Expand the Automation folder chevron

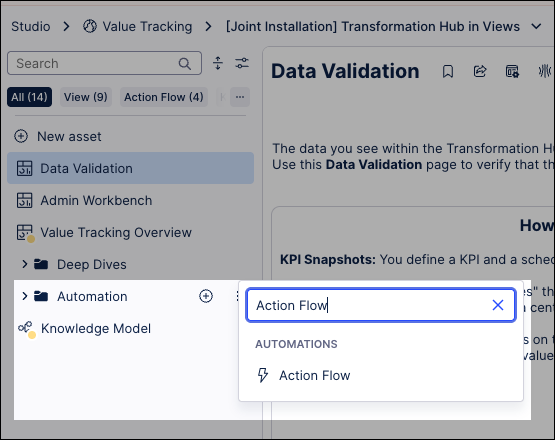24,296
